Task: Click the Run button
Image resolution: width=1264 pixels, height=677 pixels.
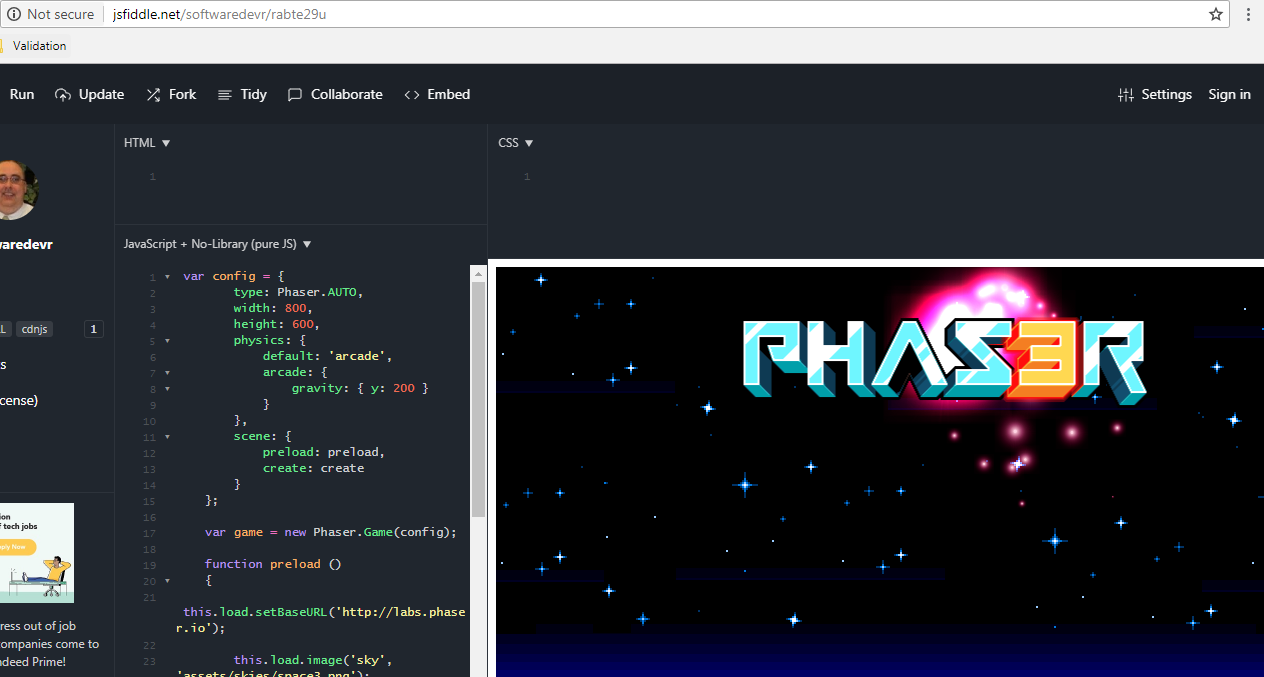Action: [21, 94]
